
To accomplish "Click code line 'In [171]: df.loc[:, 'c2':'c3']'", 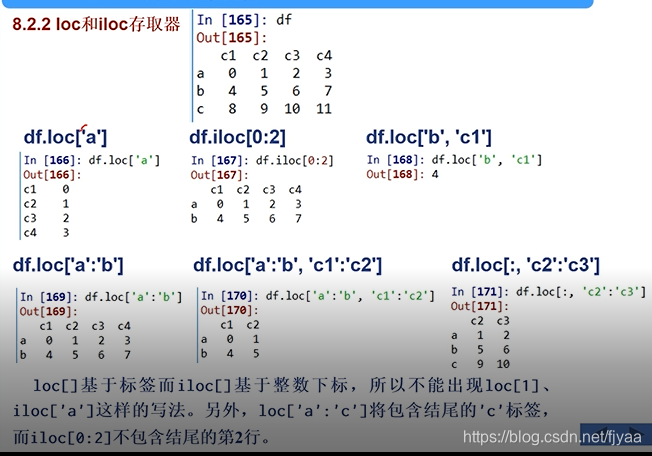I will [548, 291].
